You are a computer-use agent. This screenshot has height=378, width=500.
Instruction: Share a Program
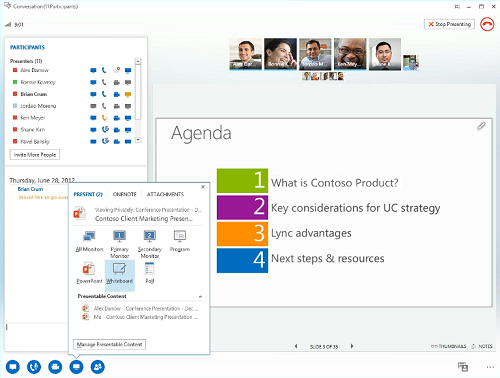[x=180, y=241]
